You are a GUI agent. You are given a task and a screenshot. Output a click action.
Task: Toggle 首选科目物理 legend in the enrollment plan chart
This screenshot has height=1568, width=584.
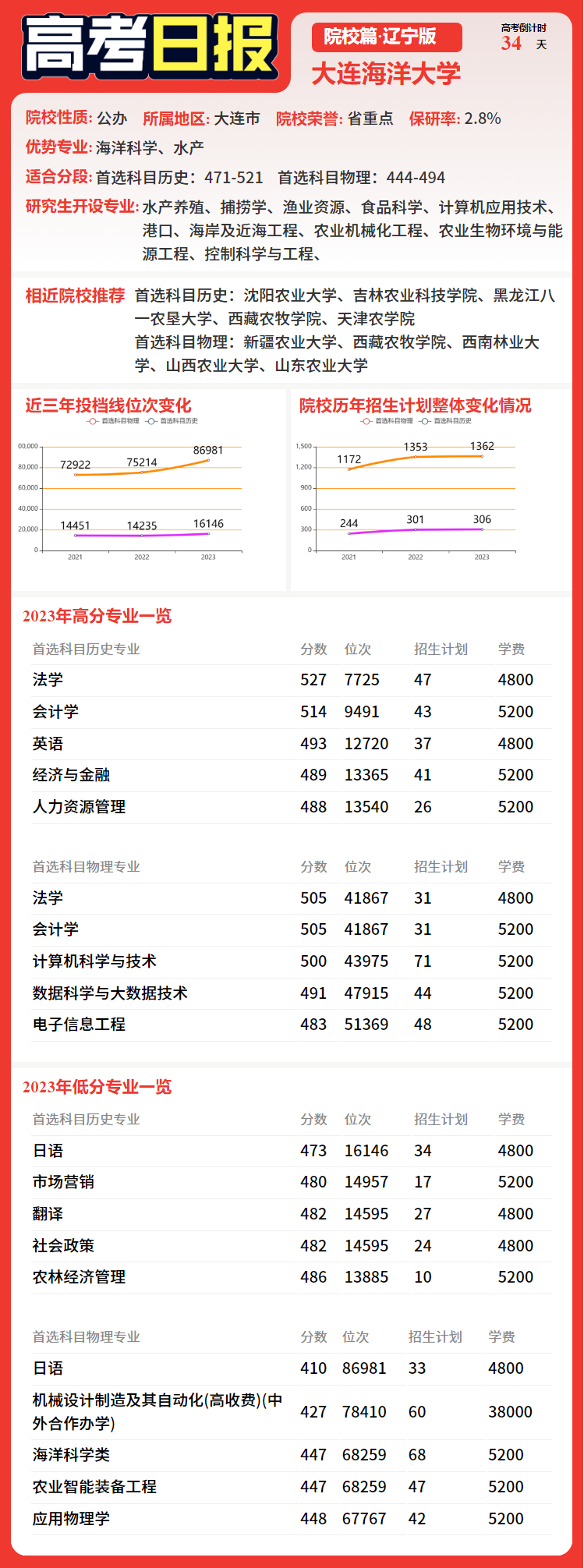(387, 421)
